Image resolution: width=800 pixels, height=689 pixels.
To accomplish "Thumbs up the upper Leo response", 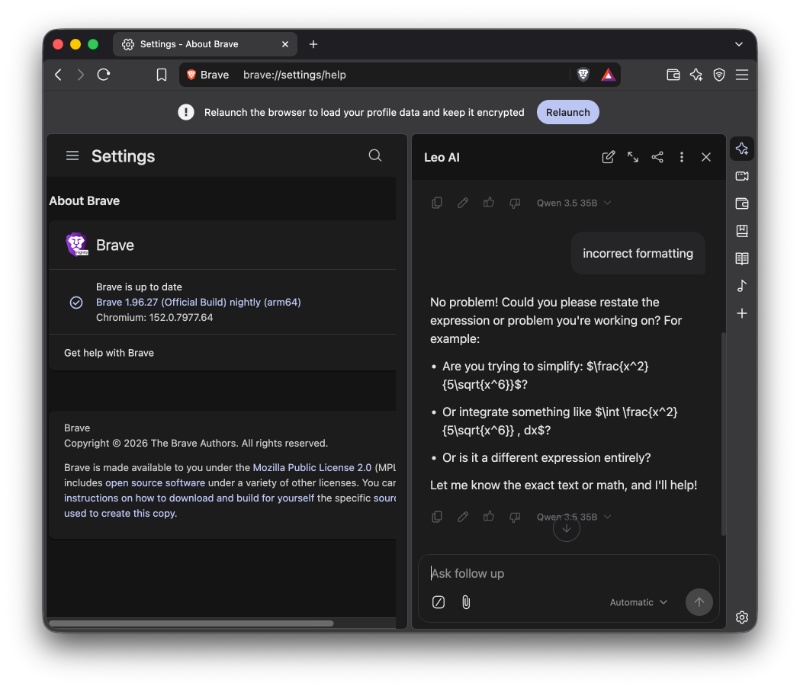I will click(489, 203).
